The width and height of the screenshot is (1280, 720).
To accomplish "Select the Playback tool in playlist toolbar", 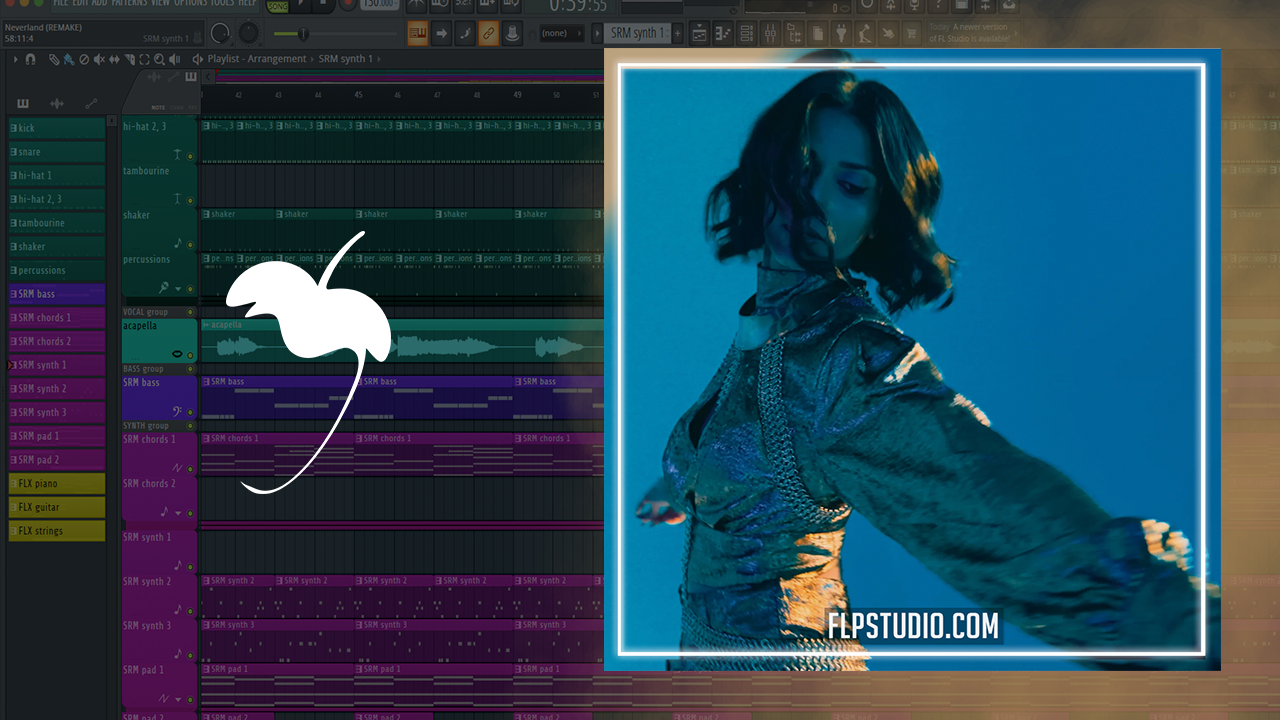I will (174, 60).
